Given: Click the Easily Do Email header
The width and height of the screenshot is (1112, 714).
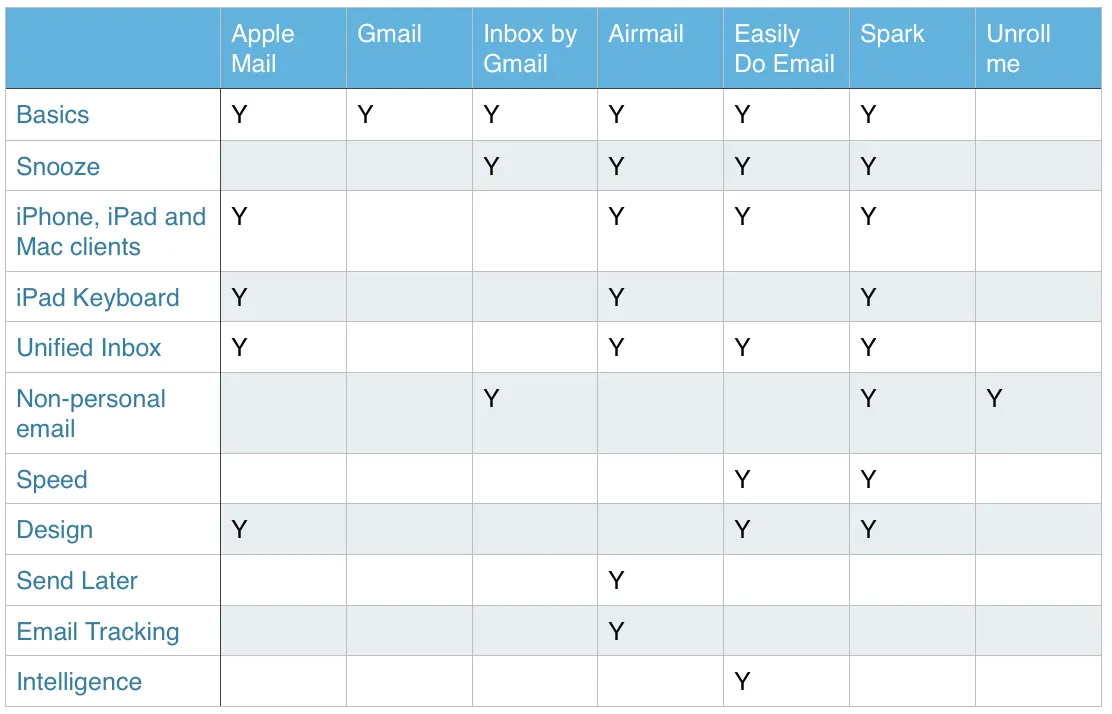Looking at the screenshot, I should (x=784, y=48).
